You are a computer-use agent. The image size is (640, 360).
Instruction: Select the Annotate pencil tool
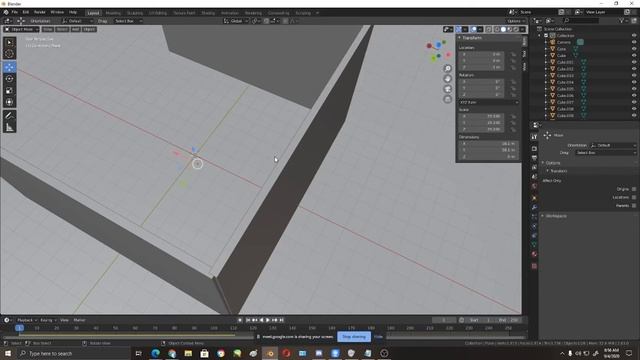(x=9, y=116)
